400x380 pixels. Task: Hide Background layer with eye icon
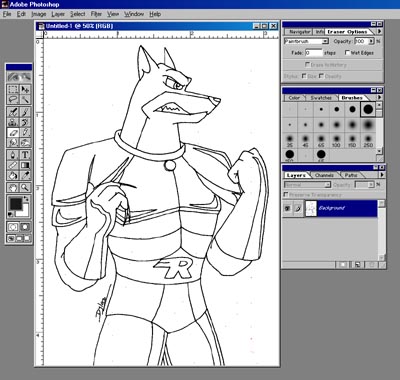click(287, 209)
